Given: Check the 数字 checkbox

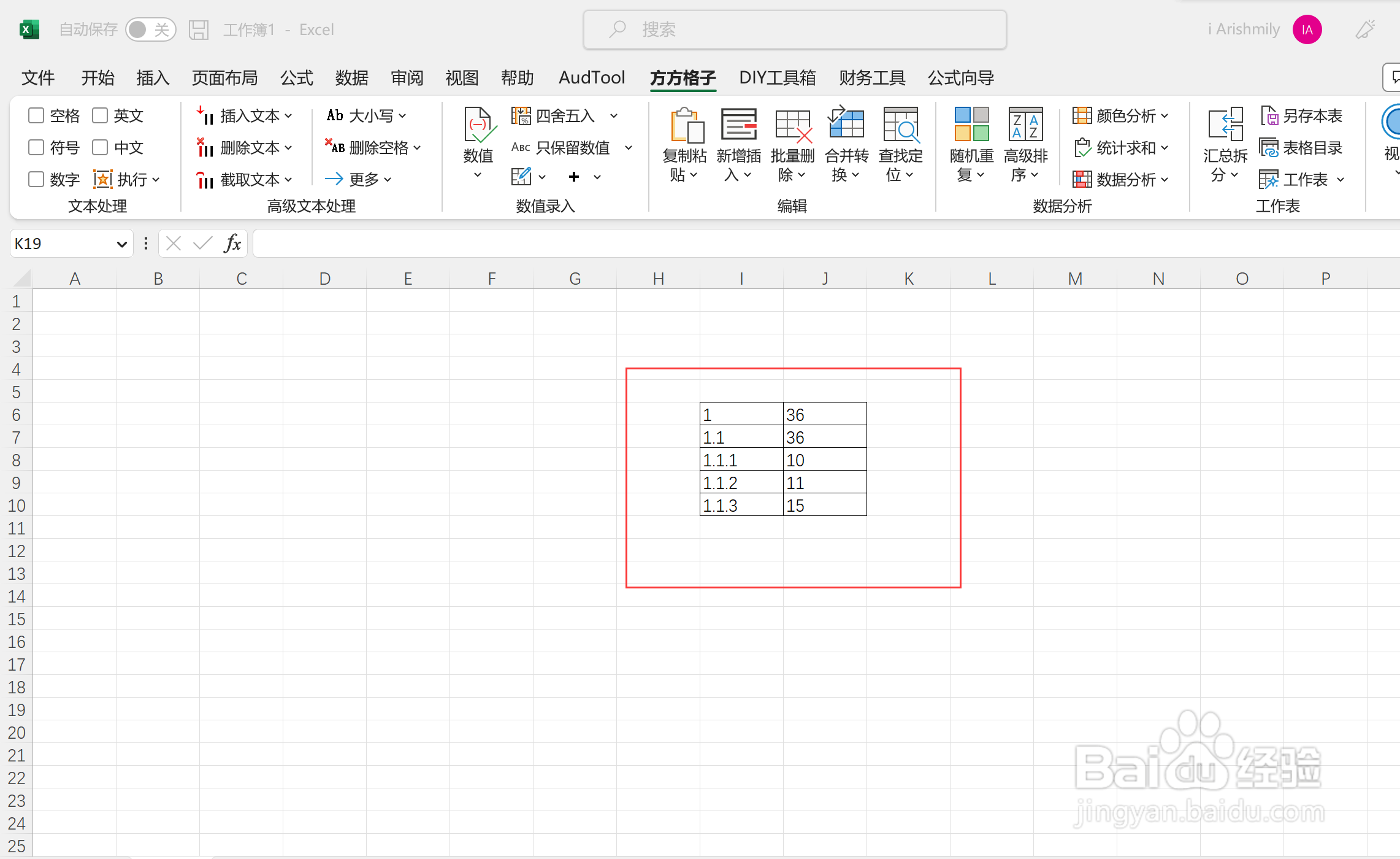Looking at the screenshot, I should tap(36, 179).
